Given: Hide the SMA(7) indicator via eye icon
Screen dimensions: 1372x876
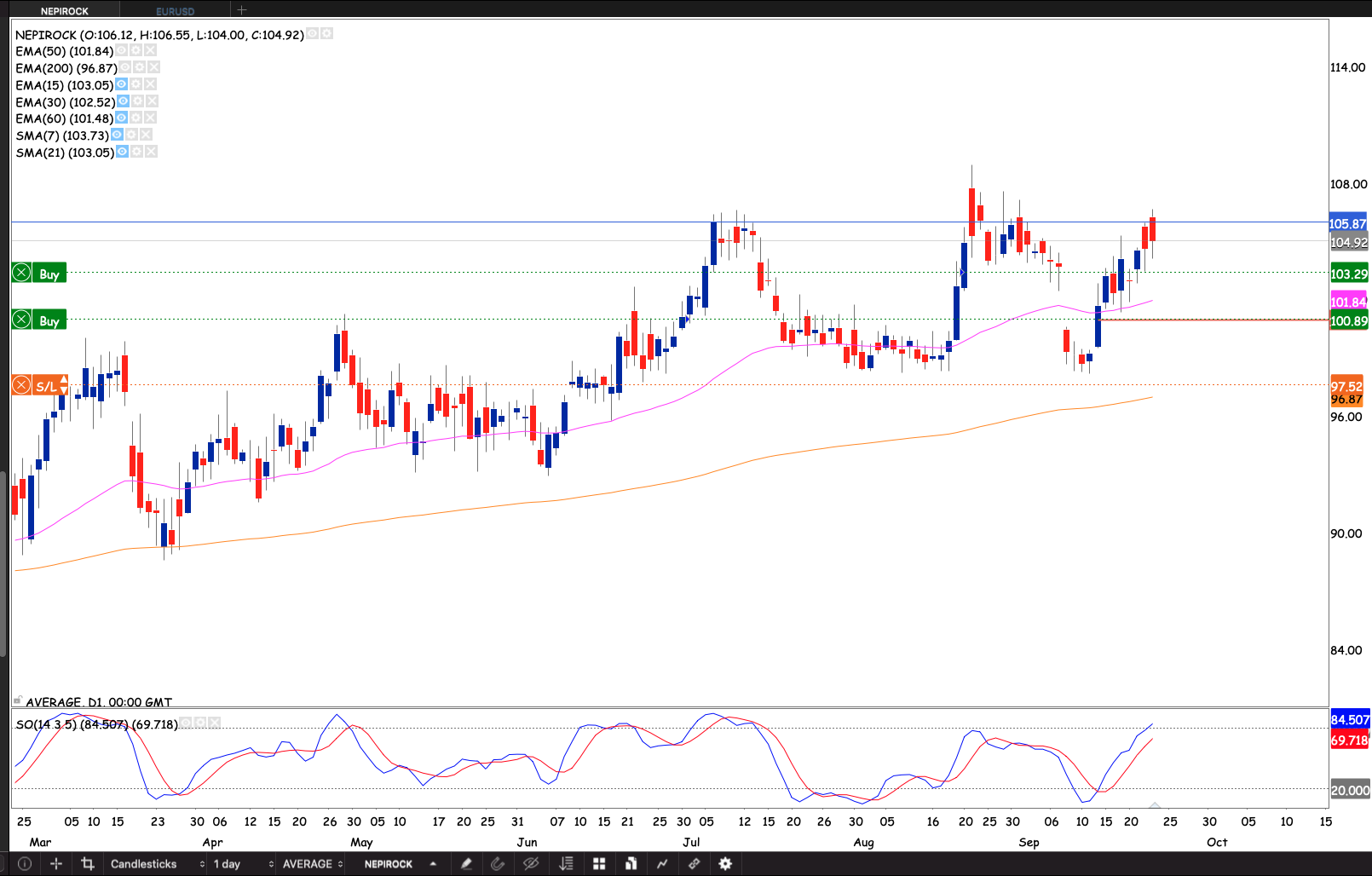Looking at the screenshot, I should (x=117, y=135).
